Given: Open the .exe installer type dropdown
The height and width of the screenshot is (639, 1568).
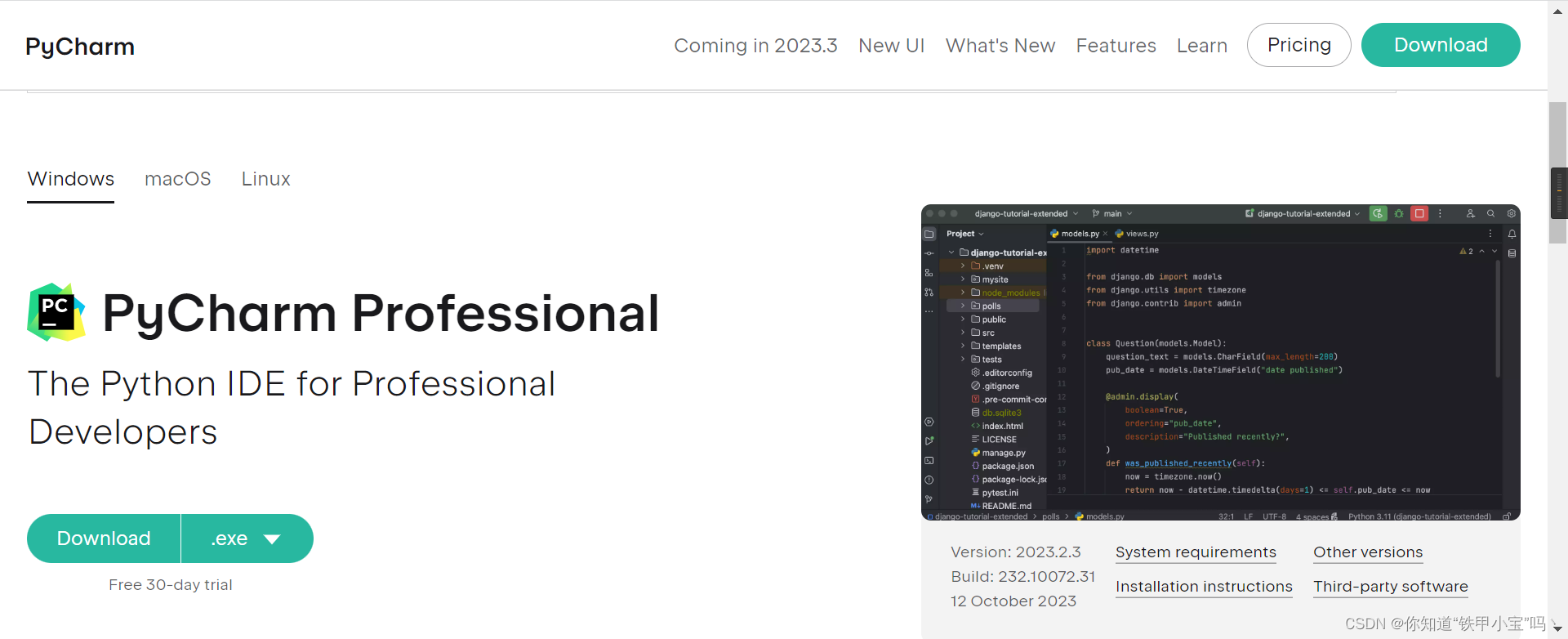Looking at the screenshot, I should point(247,538).
